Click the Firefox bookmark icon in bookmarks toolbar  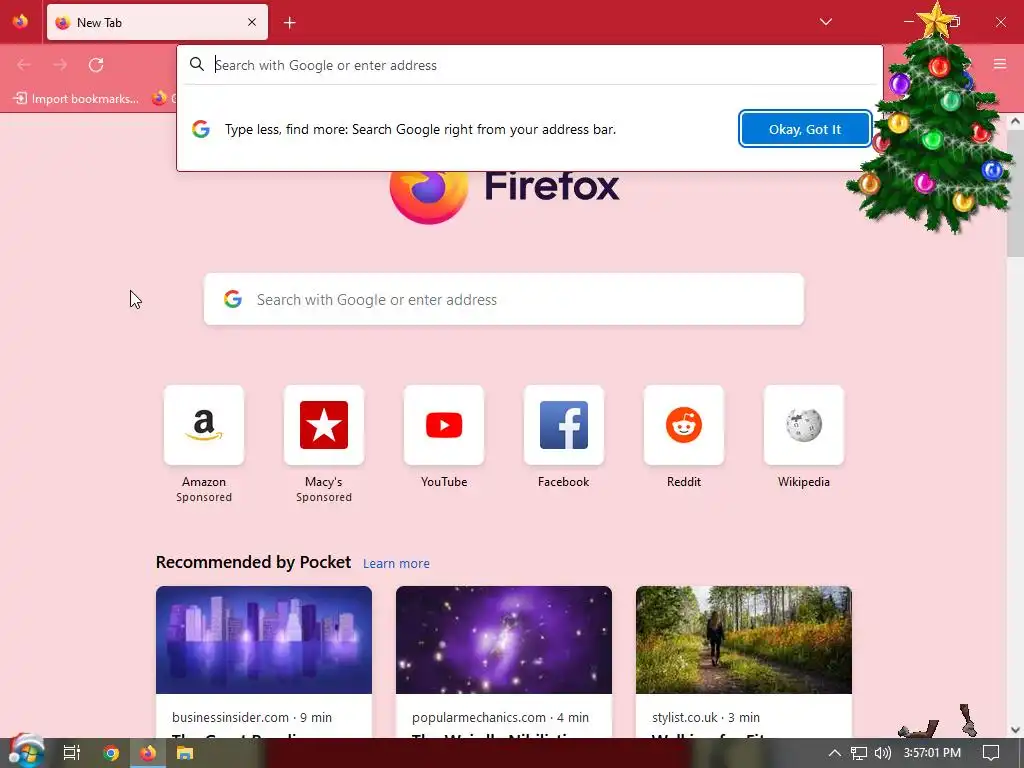click(x=159, y=99)
